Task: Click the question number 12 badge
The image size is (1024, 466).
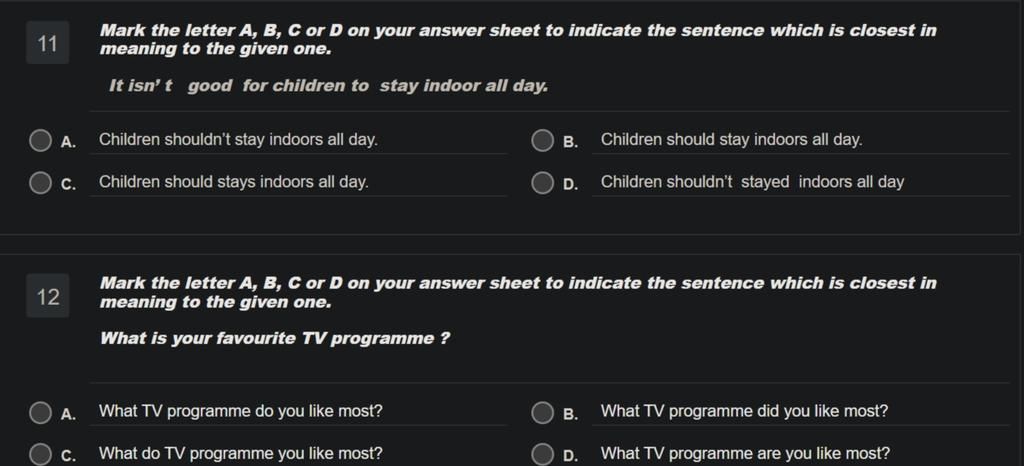Action: (48, 296)
